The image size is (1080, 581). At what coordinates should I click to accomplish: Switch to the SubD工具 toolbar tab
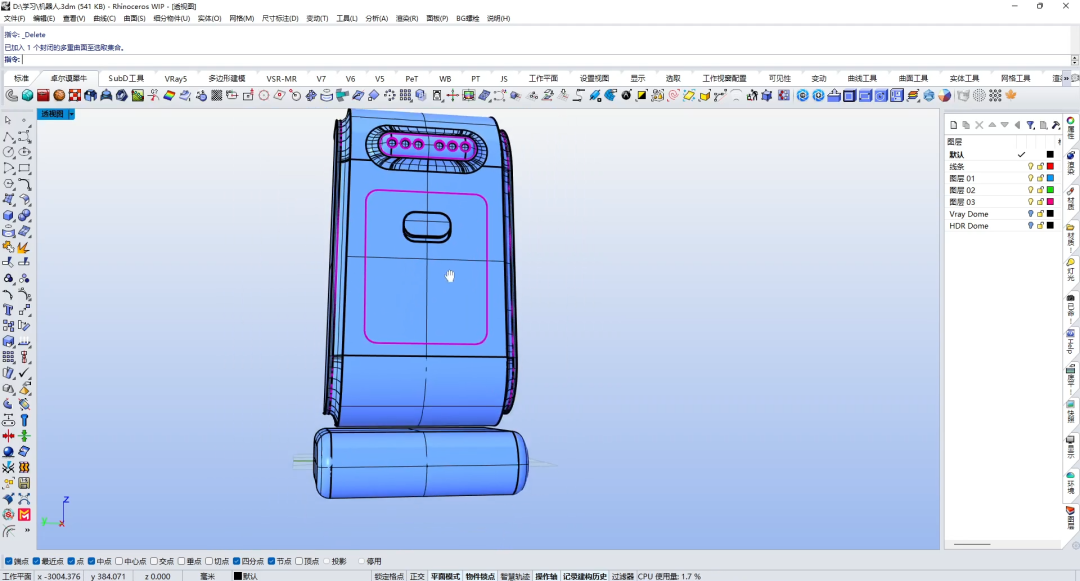coord(126,78)
